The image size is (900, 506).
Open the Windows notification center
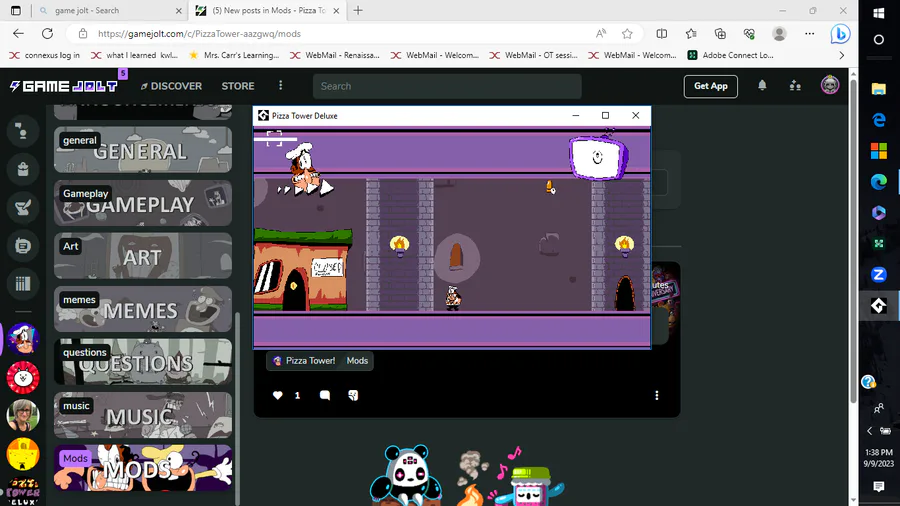[879, 486]
